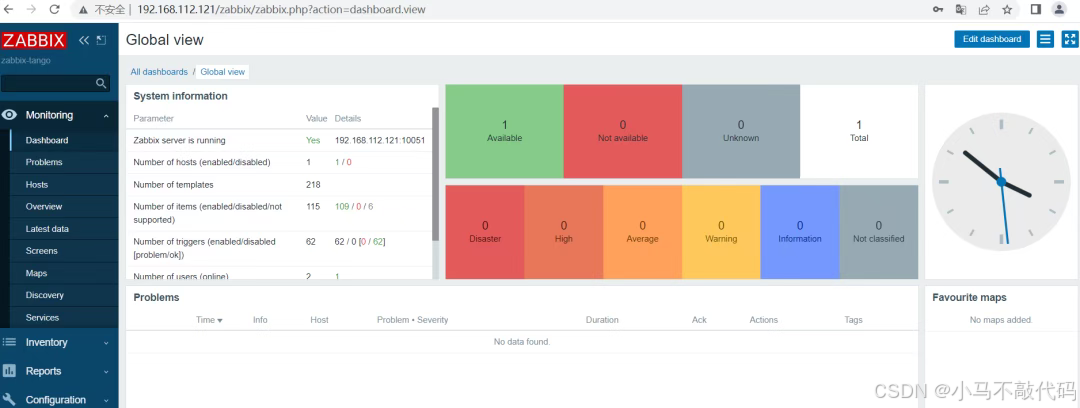
Task: Click the System information widget heading
Action: (x=180, y=96)
